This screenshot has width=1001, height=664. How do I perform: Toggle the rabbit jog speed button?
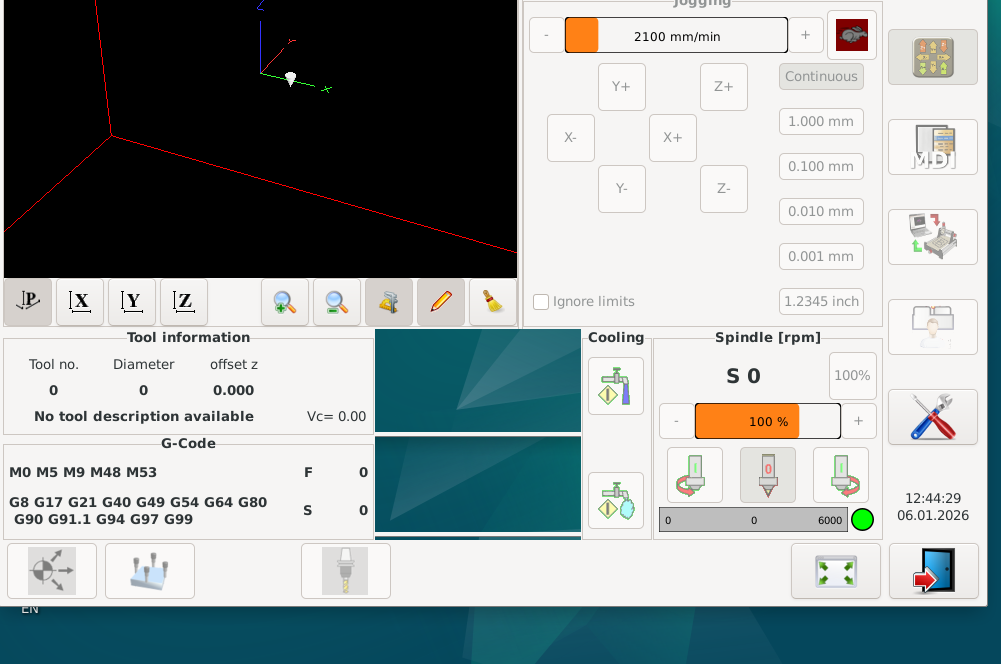click(852, 35)
